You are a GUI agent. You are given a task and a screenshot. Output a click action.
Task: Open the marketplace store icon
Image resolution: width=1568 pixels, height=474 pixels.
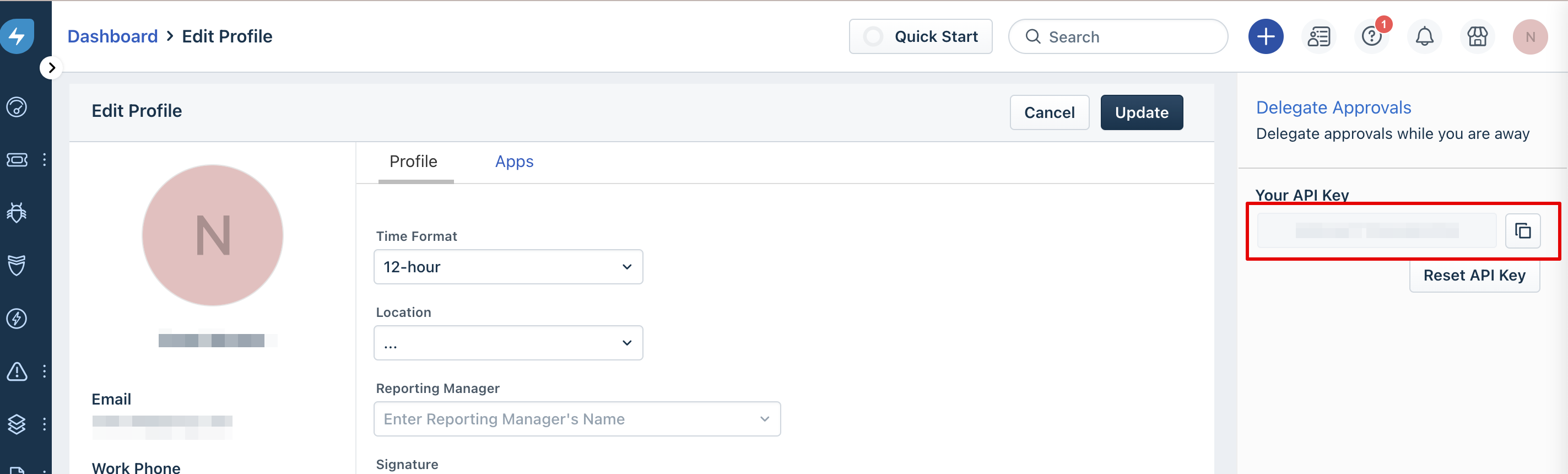tap(1477, 36)
